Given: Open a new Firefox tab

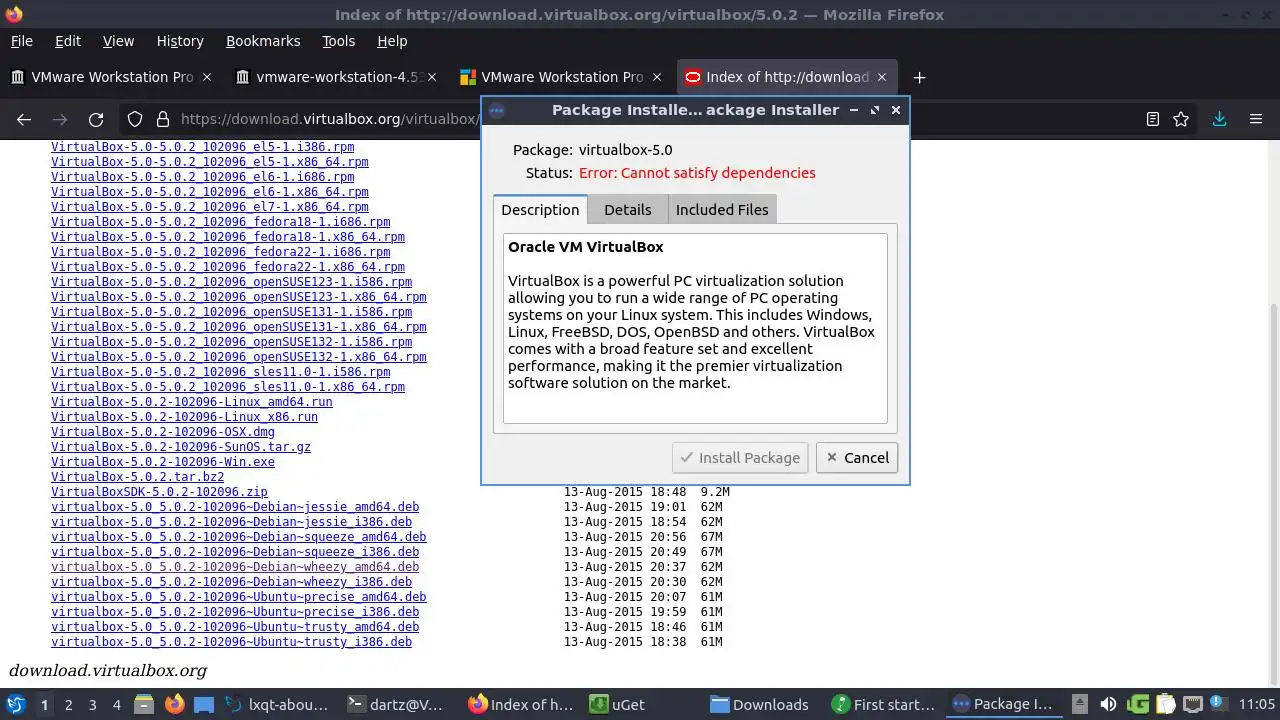Looking at the screenshot, I should pyautogui.click(x=919, y=77).
